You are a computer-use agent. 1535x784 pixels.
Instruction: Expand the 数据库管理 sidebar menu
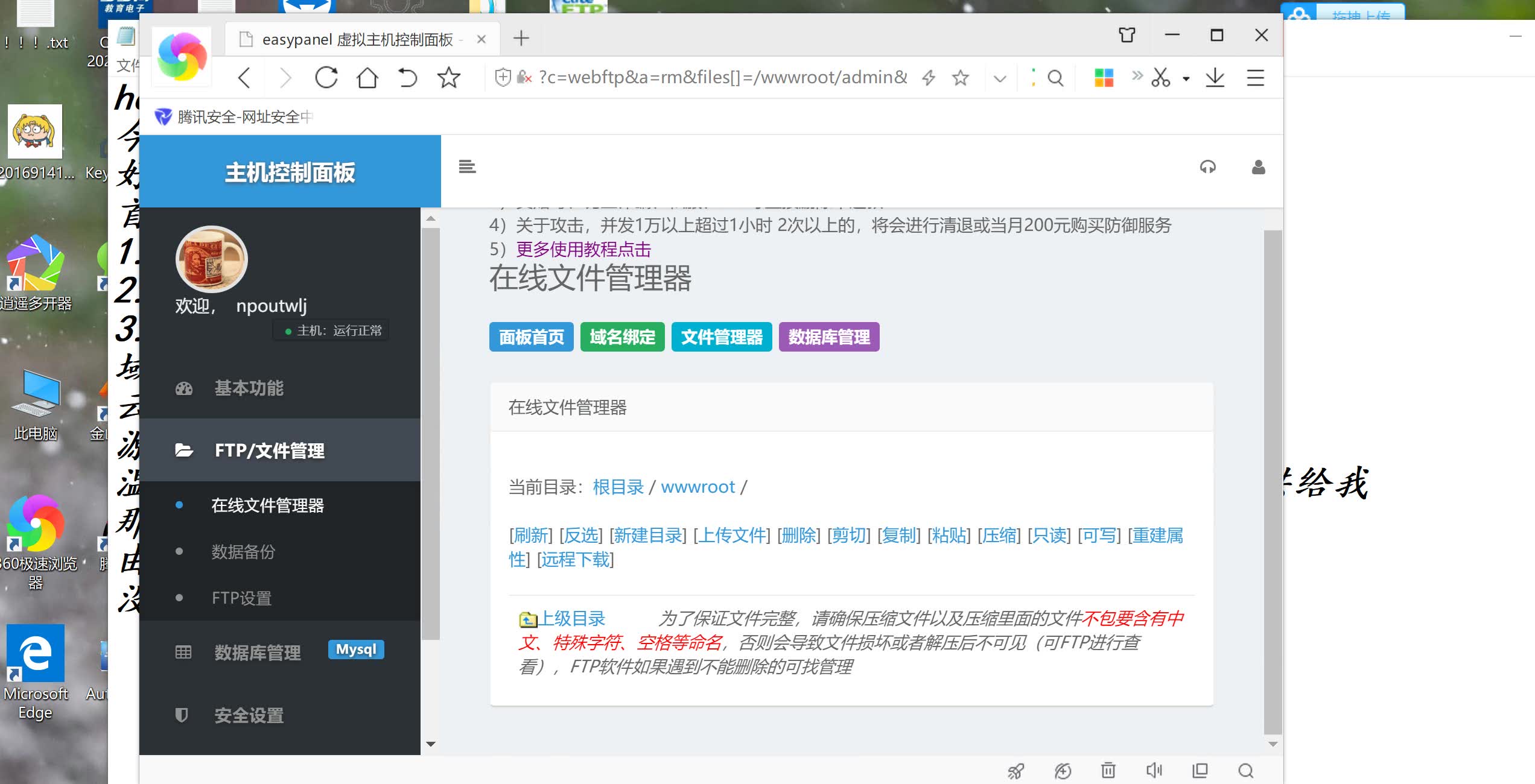(x=257, y=652)
